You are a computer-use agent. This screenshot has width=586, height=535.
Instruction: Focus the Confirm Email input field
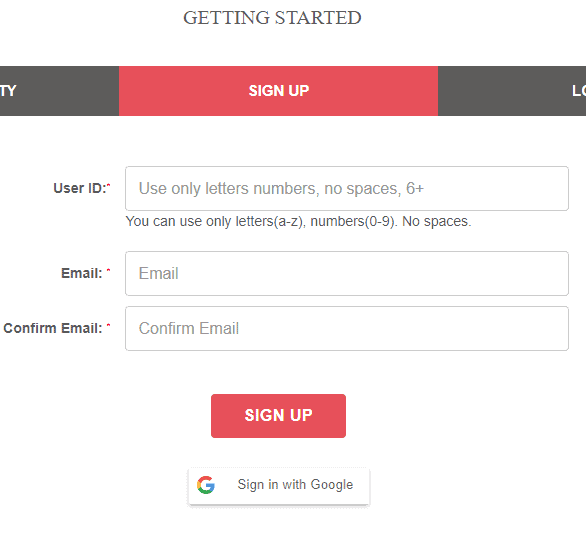pyautogui.click(x=347, y=328)
